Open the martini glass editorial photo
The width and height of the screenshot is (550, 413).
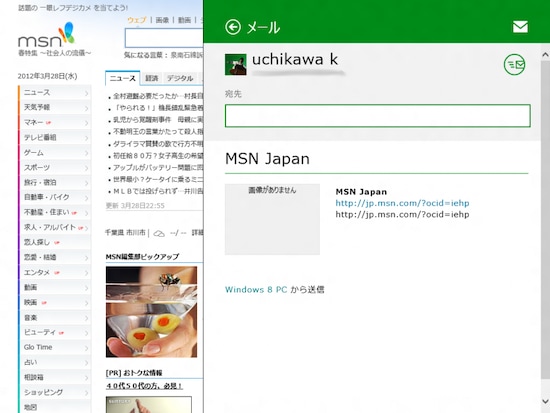(x=151, y=312)
